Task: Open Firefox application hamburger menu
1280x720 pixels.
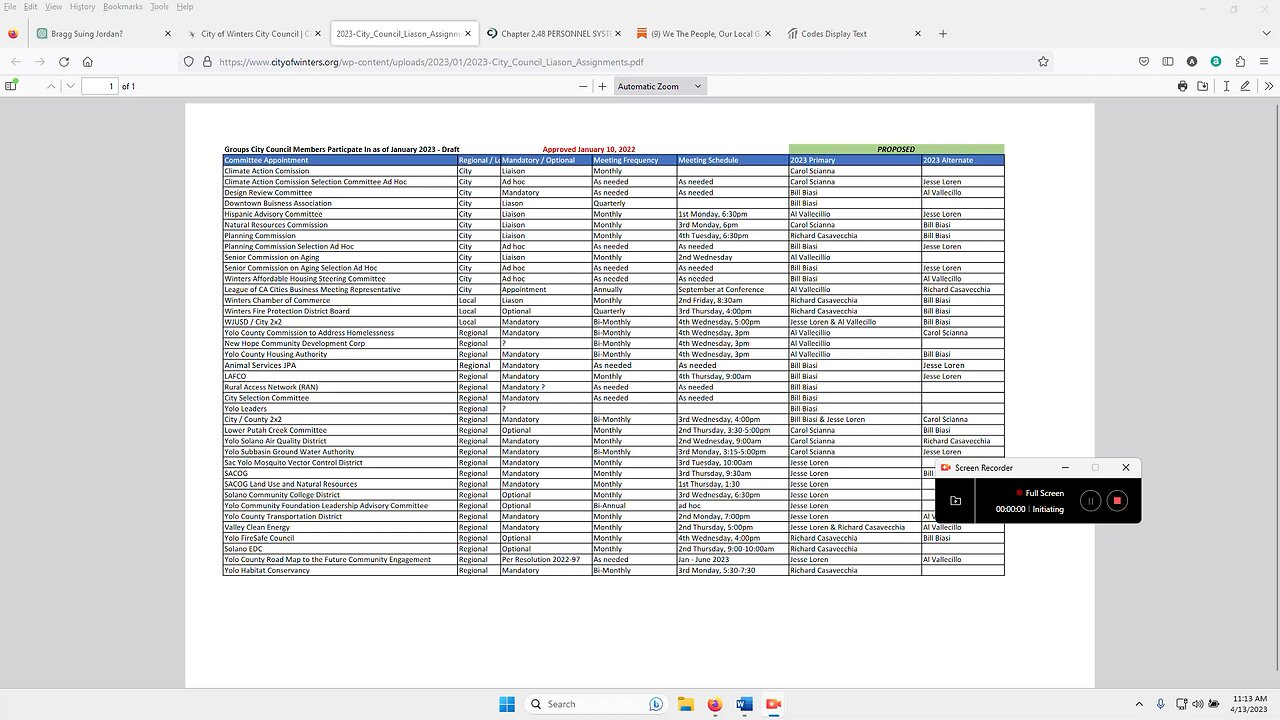Action: pyautogui.click(x=1264, y=61)
